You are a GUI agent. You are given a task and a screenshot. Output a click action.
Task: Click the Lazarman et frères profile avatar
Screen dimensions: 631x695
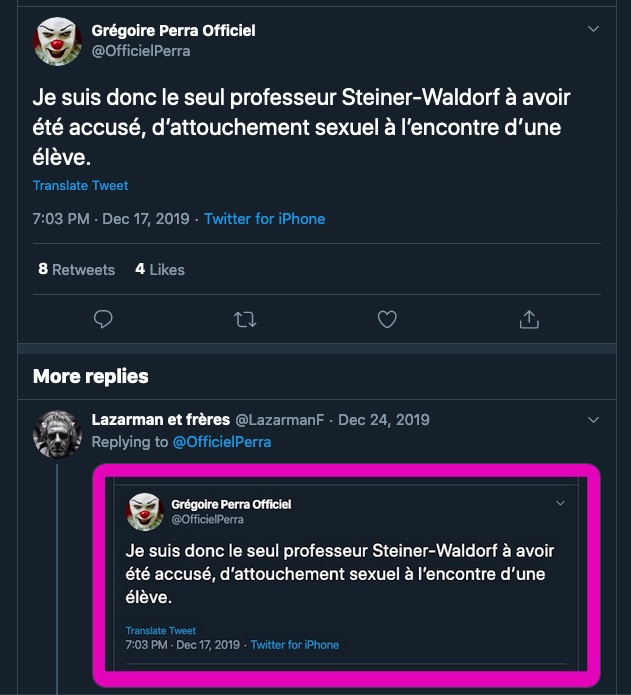click(x=57, y=433)
